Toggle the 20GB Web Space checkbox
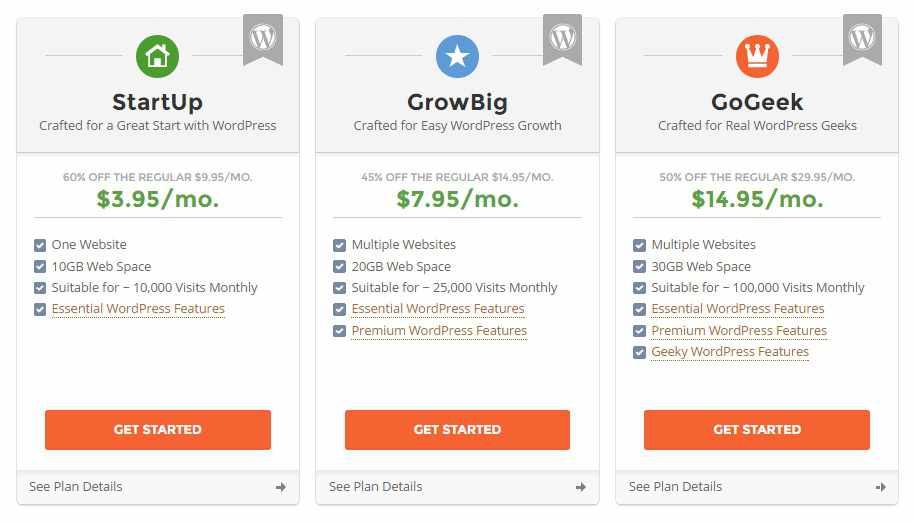The height and width of the screenshot is (522, 914). (340, 267)
